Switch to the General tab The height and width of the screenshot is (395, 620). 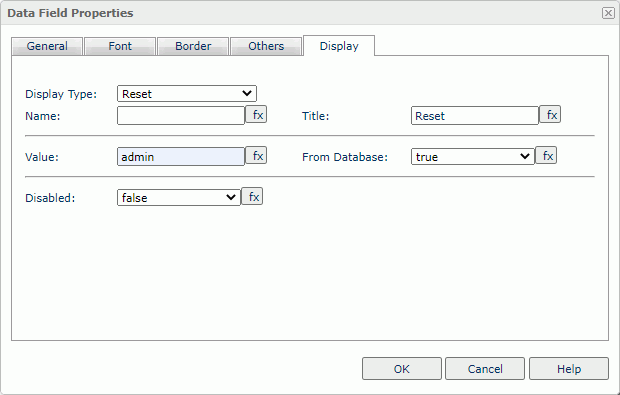pos(47,46)
